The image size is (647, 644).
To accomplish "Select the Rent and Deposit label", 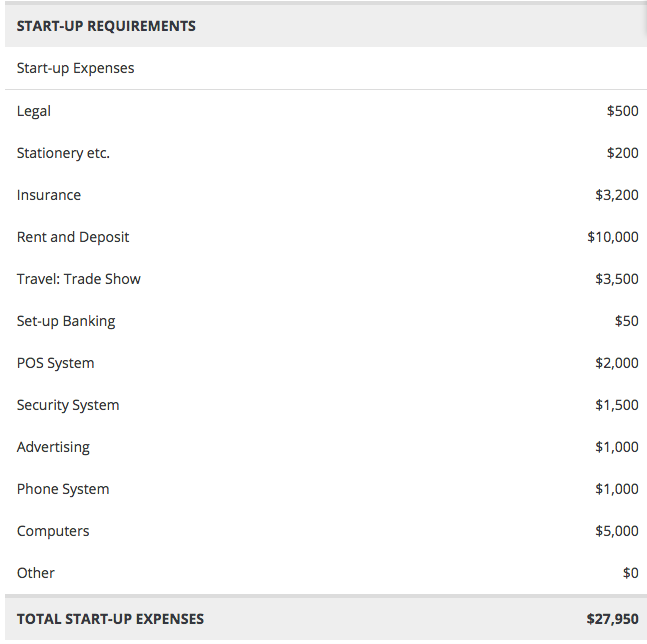I will coord(73,237).
